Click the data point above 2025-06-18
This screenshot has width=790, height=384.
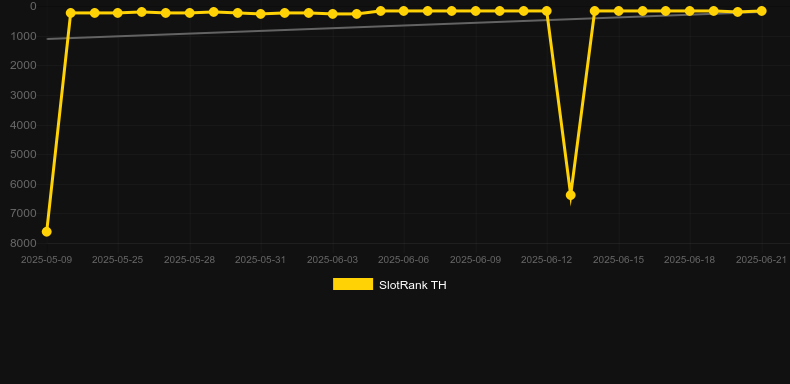coord(690,11)
